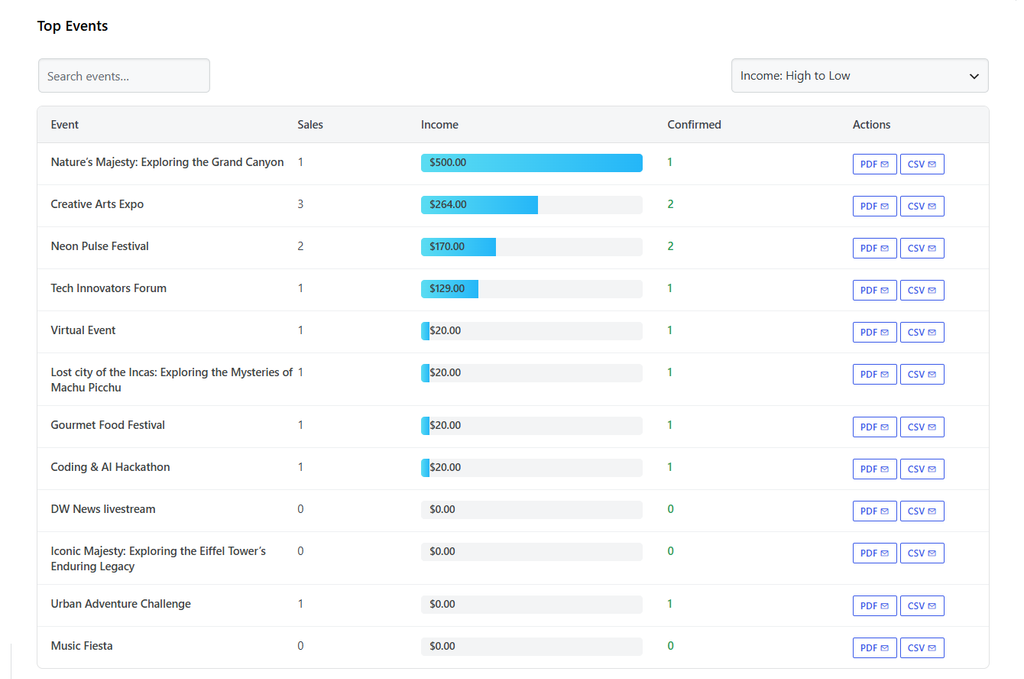
Task: Download Urban Adventure Challenge CSV
Action: [x=922, y=606]
